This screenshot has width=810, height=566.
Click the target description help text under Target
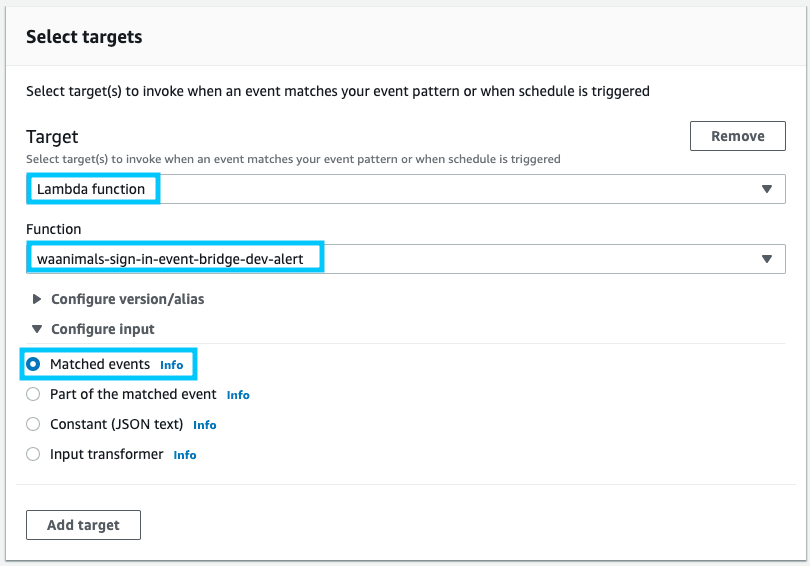(293, 159)
